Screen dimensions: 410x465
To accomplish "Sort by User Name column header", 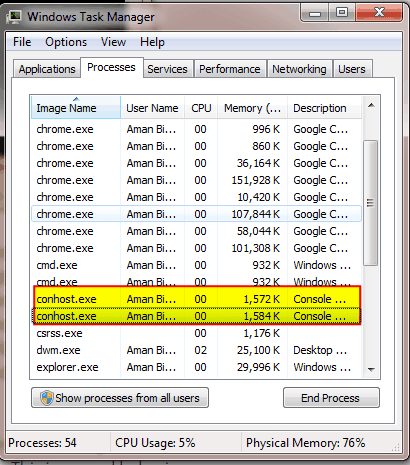I will click(152, 108).
